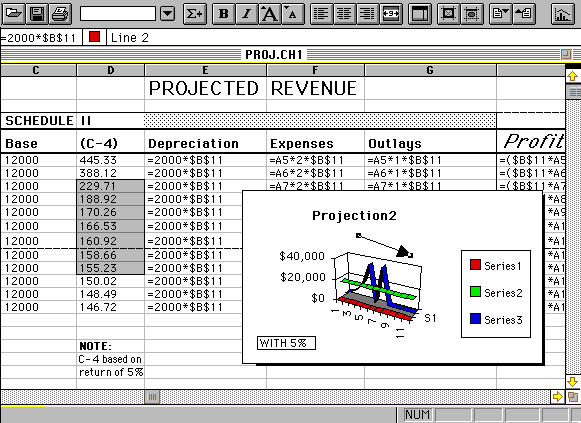Screen dimensions: 581x423
Task: Select the NOTE: cell
Action: point(110,346)
